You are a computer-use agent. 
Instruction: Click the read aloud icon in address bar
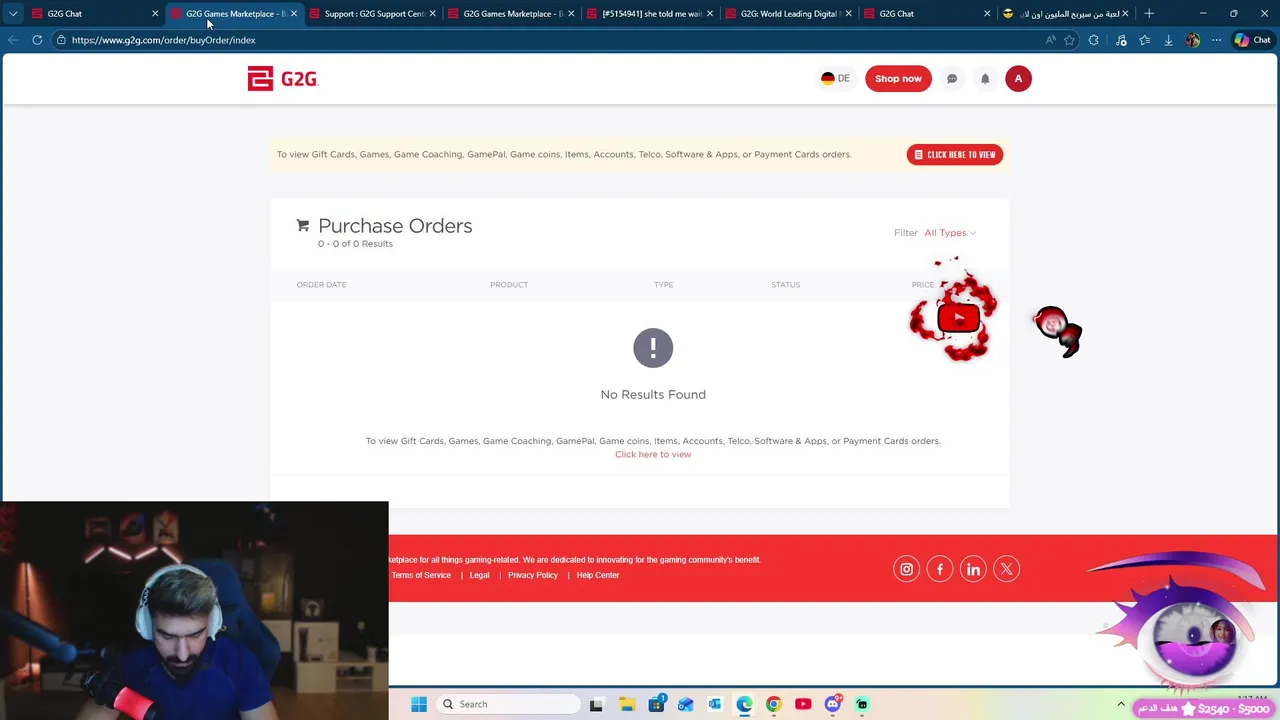click(1050, 40)
